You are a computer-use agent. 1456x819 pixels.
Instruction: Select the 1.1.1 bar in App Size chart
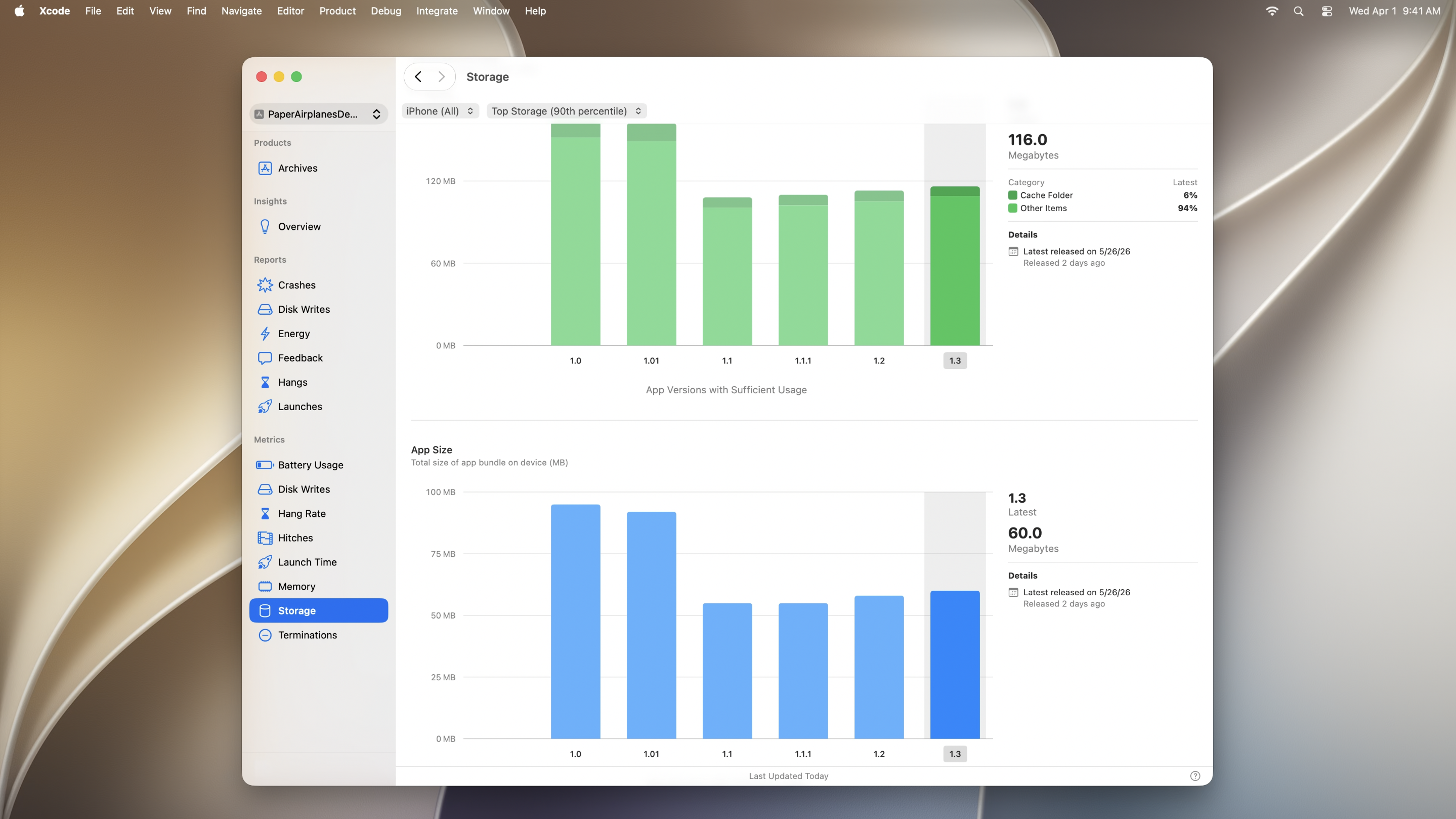pos(802,670)
